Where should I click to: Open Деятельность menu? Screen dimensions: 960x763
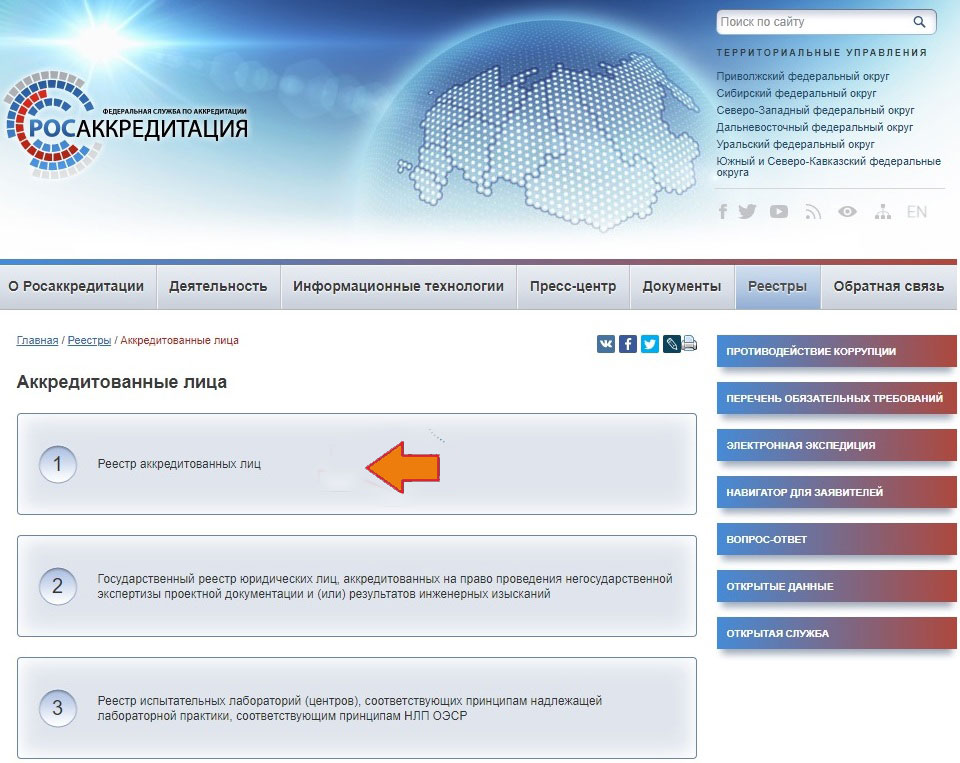[x=219, y=287]
